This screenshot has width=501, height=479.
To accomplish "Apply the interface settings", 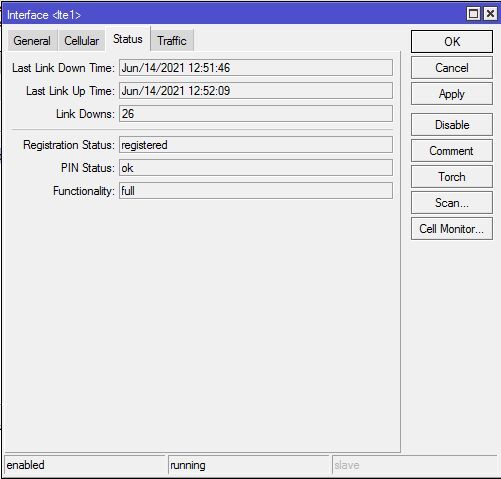I will [x=452, y=94].
